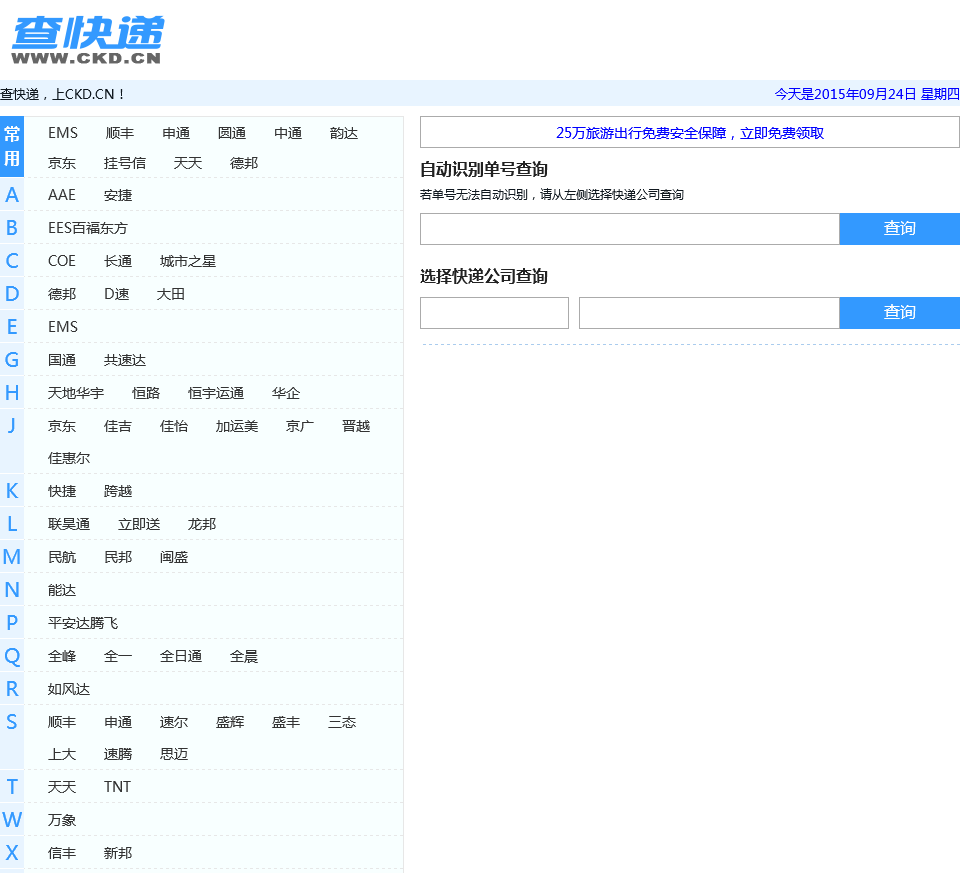The width and height of the screenshot is (960, 873).
Task: Click tracking number field under 选择快递公司查询
Action: tap(709, 313)
